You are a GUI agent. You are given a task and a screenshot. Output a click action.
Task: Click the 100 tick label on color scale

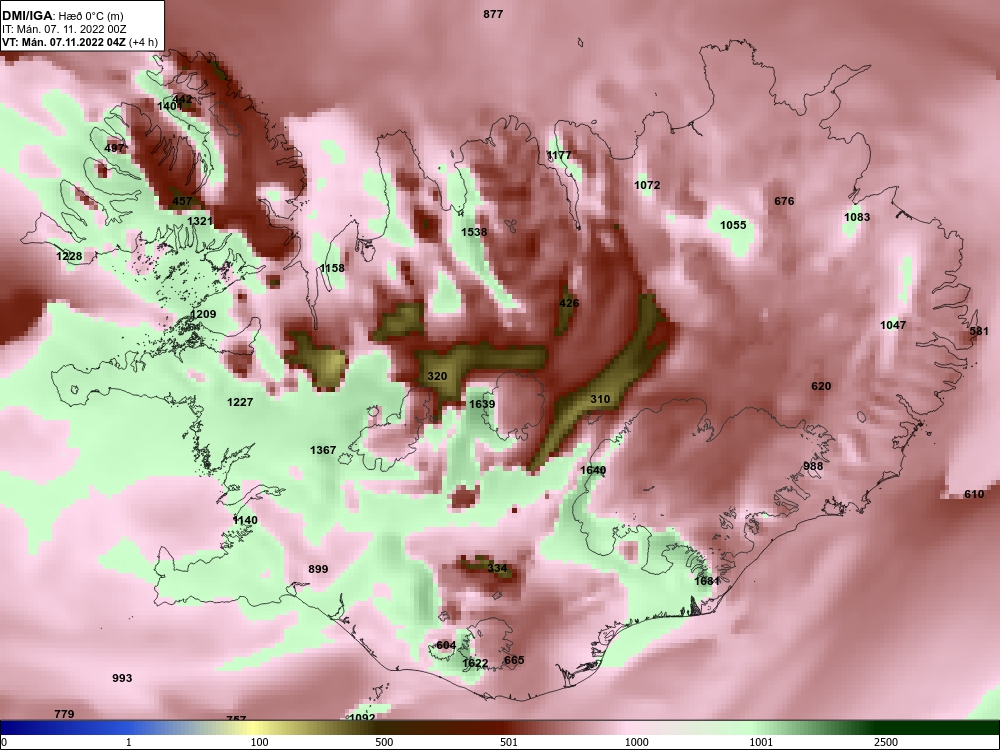click(259, 742)
